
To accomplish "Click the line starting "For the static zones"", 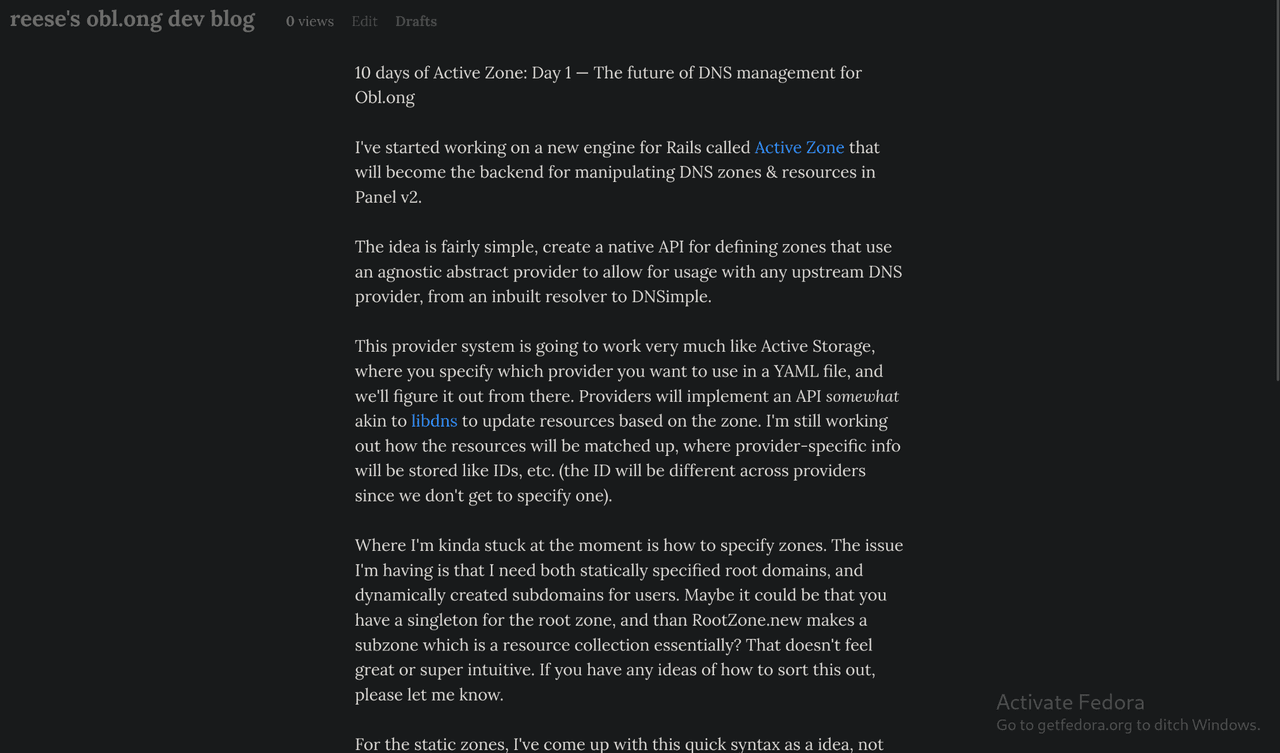I will [619, 744].
